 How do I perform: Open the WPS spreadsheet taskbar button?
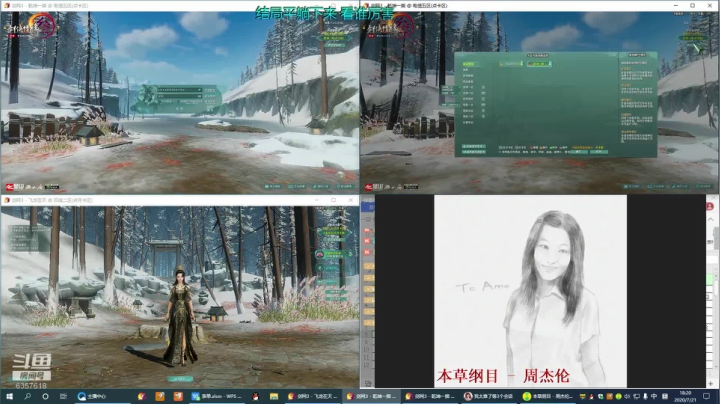219,396
